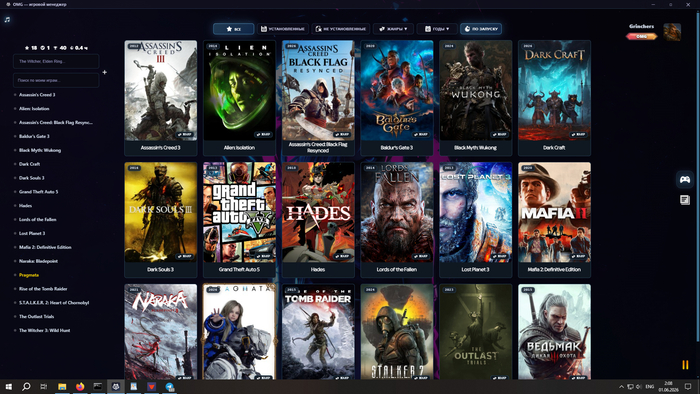Open the Naraka Bladepoint cover

(x=161, y=332)
